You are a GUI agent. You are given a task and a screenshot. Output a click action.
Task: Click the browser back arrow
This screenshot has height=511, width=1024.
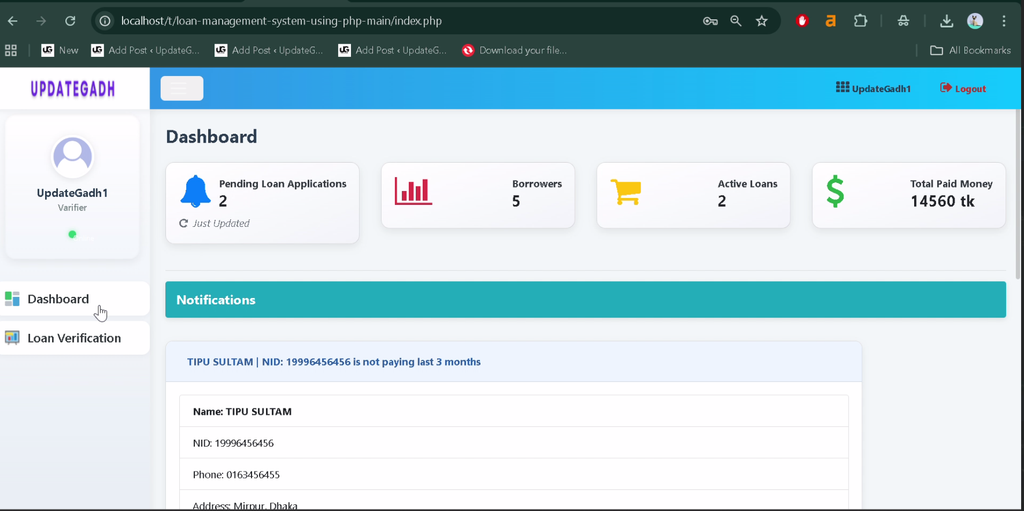click(x=12, y=21)
